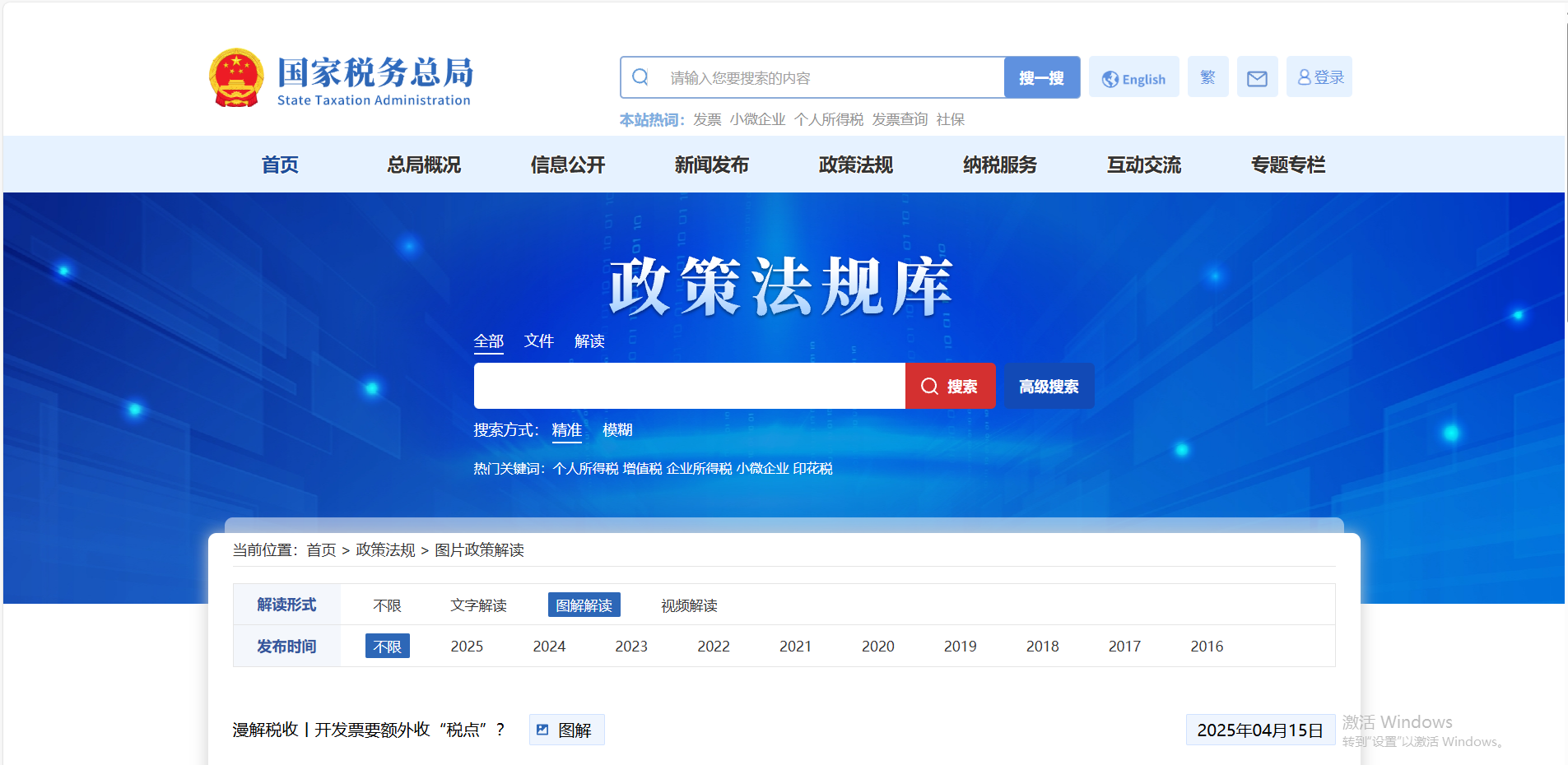Click the State Taxation Administration national emblem logo
This screenshot has width=1568, height=765.
coord(236,77)
